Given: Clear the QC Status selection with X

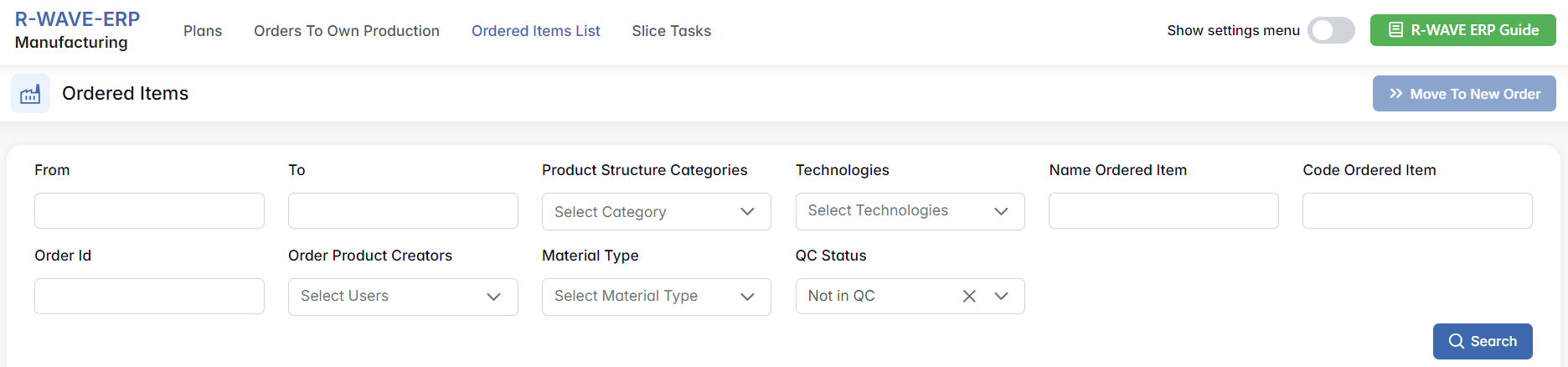Looking at the screenshot, I should click(x=969, y=296).
